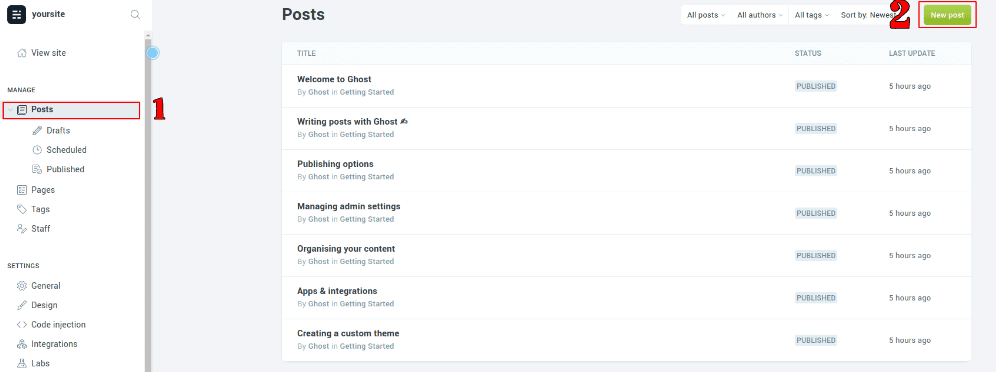996x372 pixels.
Task: Open 'Organising your content' post
Action: [x=346, y=249]
